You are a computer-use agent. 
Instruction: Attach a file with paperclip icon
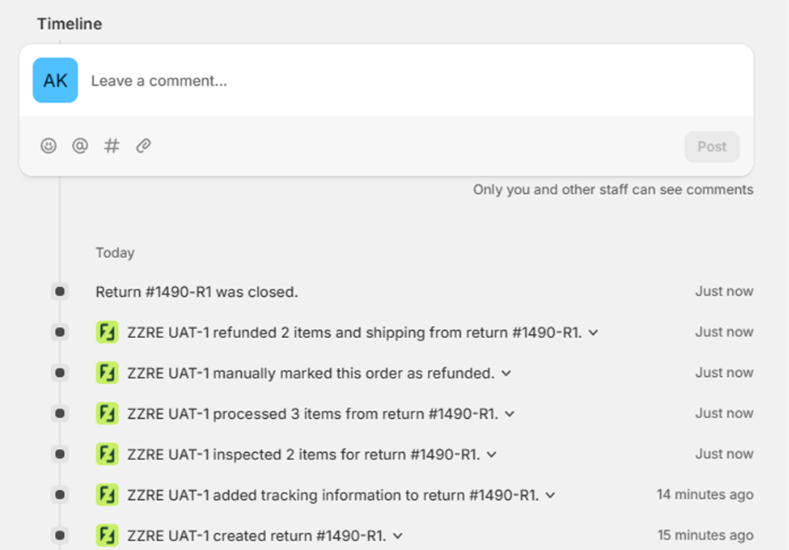(143, 146)
